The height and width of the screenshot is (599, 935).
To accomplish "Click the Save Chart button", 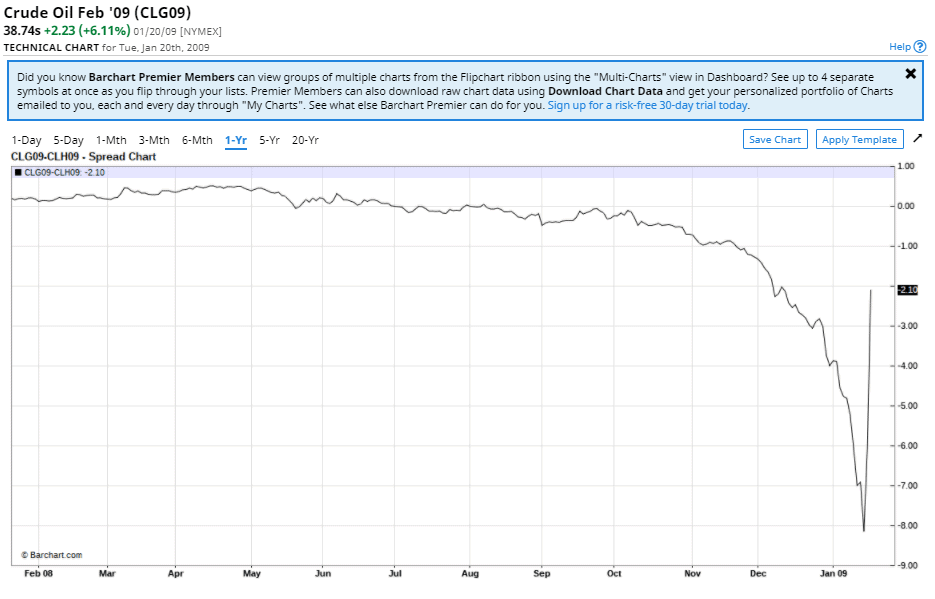I will [774, 139].
